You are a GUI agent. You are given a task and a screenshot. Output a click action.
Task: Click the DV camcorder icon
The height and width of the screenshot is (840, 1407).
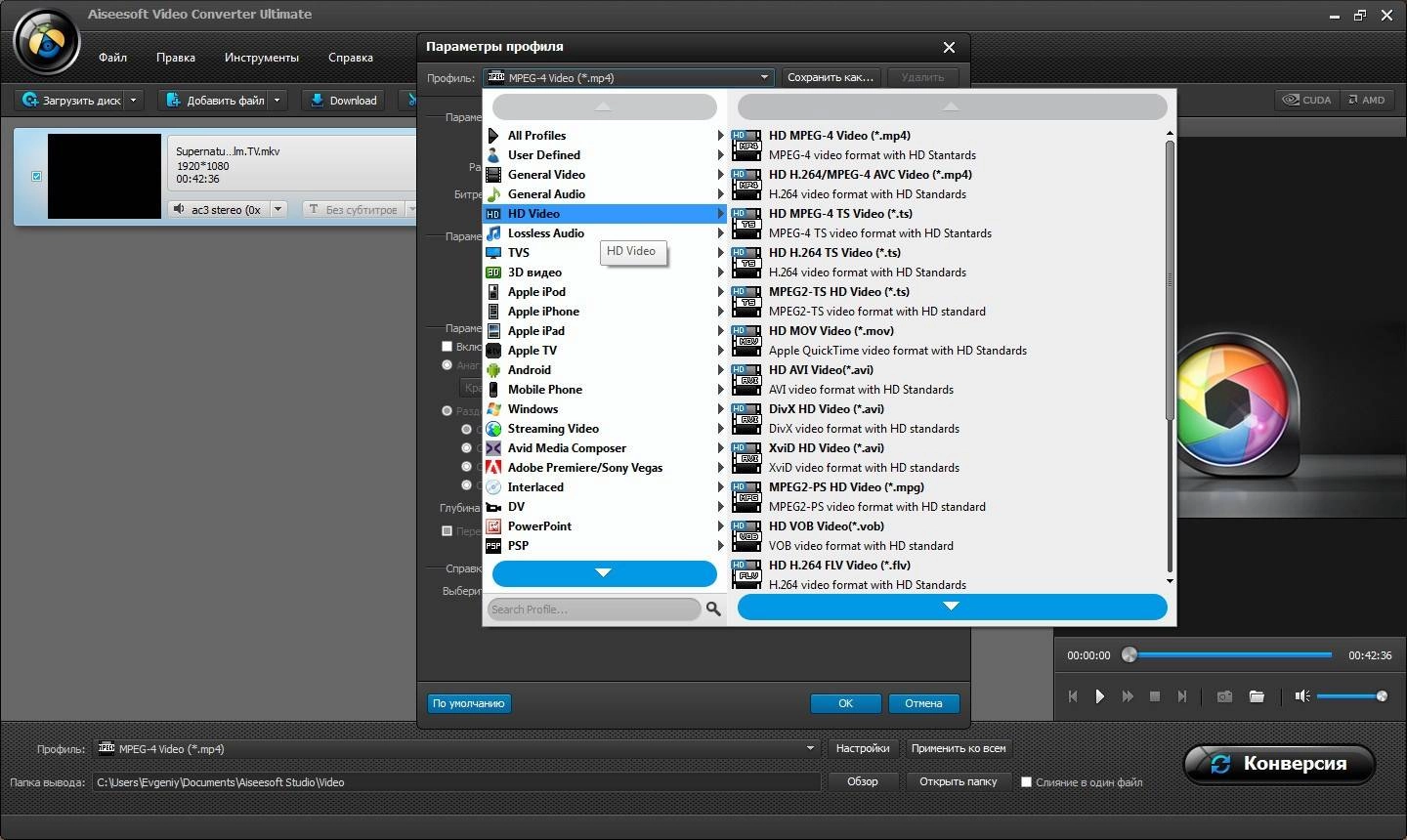click(493, 507)
